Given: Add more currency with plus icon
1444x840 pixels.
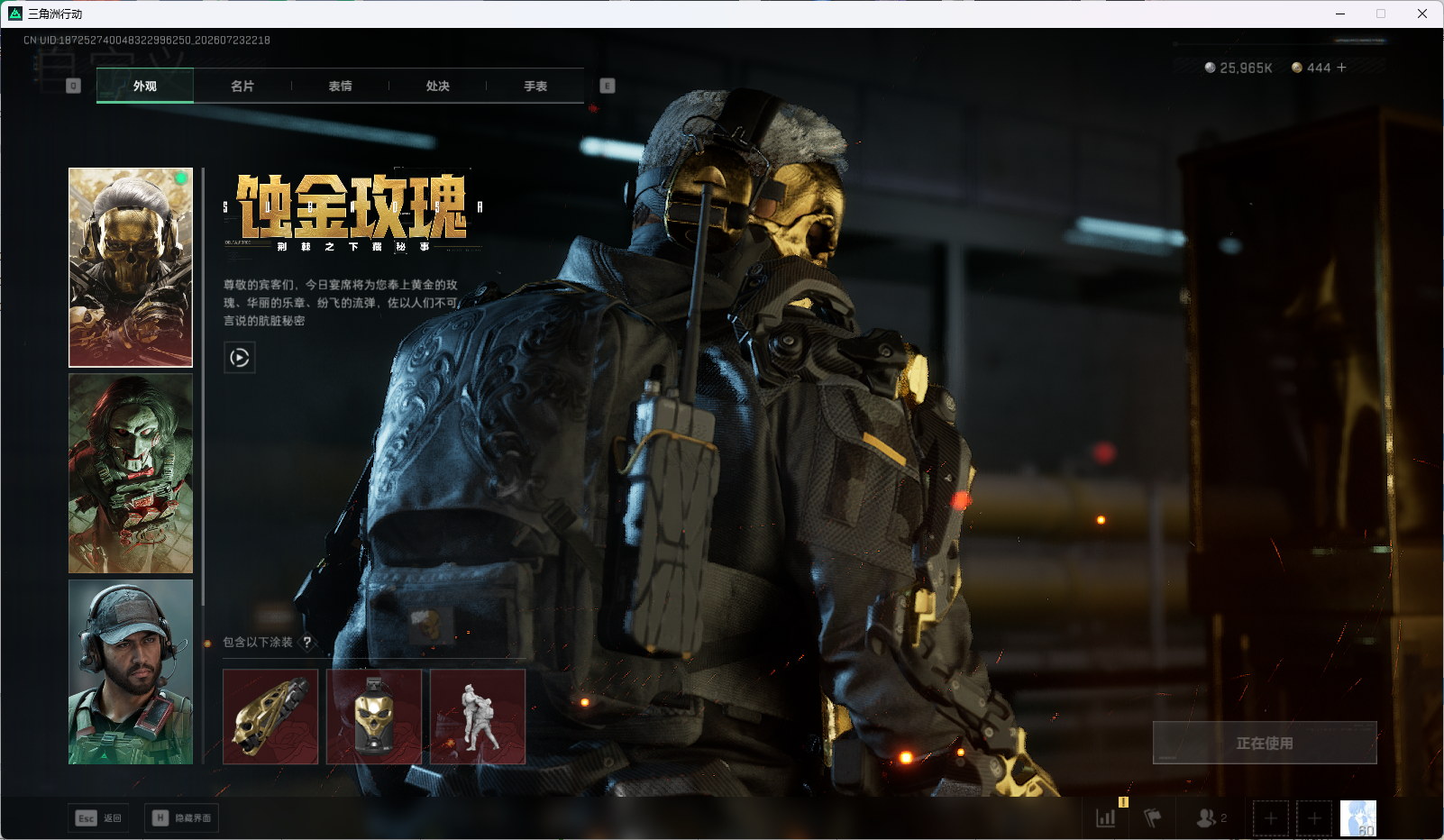Looking at the screenshot, I should coord(1341,68).
